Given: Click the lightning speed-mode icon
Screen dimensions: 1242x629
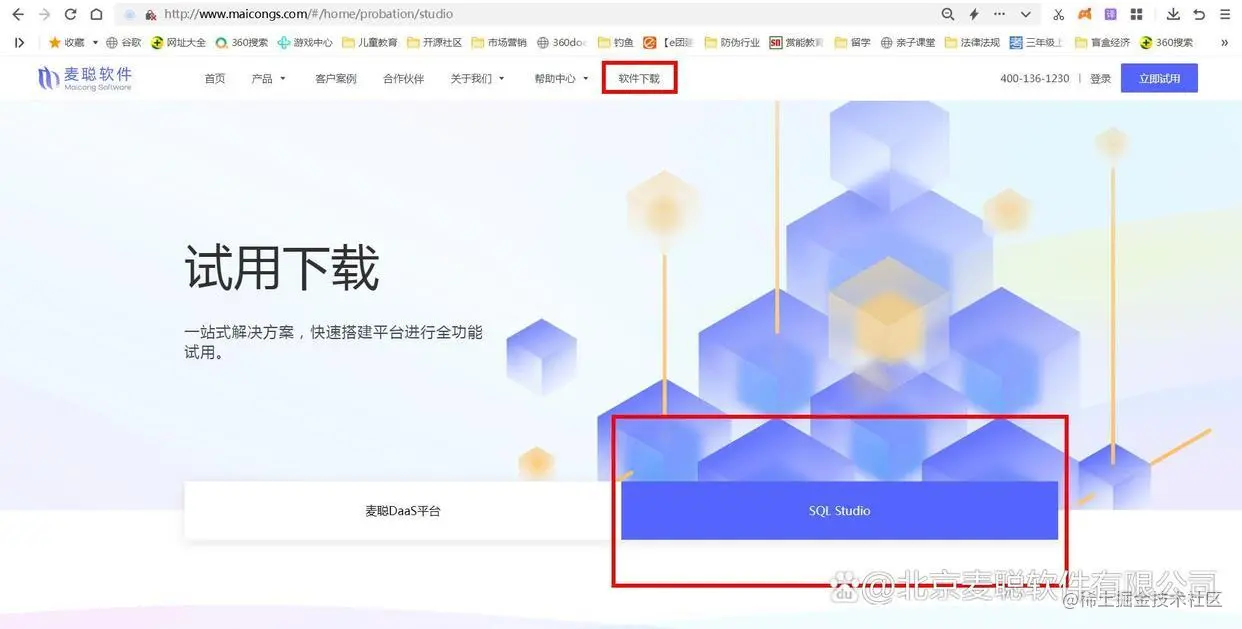Looking at the screenshot, I should tap(974, 14).
